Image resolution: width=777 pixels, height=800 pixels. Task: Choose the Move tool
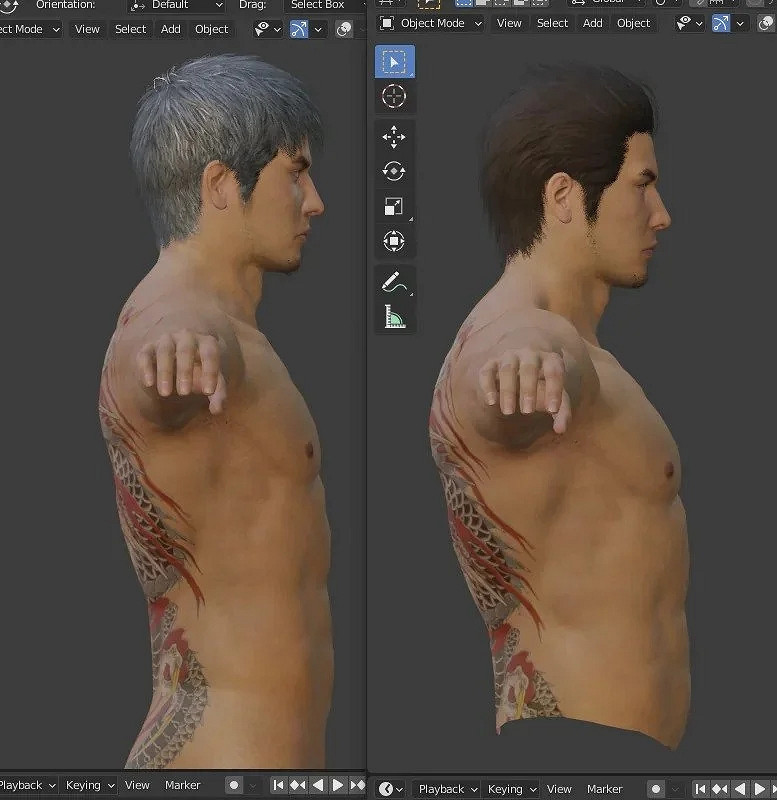pyautogui.click(x=394, y=137)
